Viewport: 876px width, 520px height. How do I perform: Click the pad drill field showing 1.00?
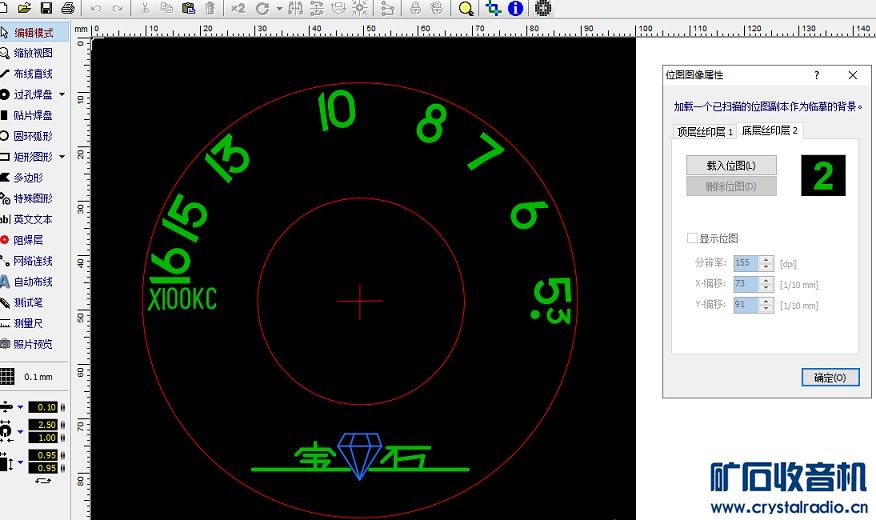43,437
